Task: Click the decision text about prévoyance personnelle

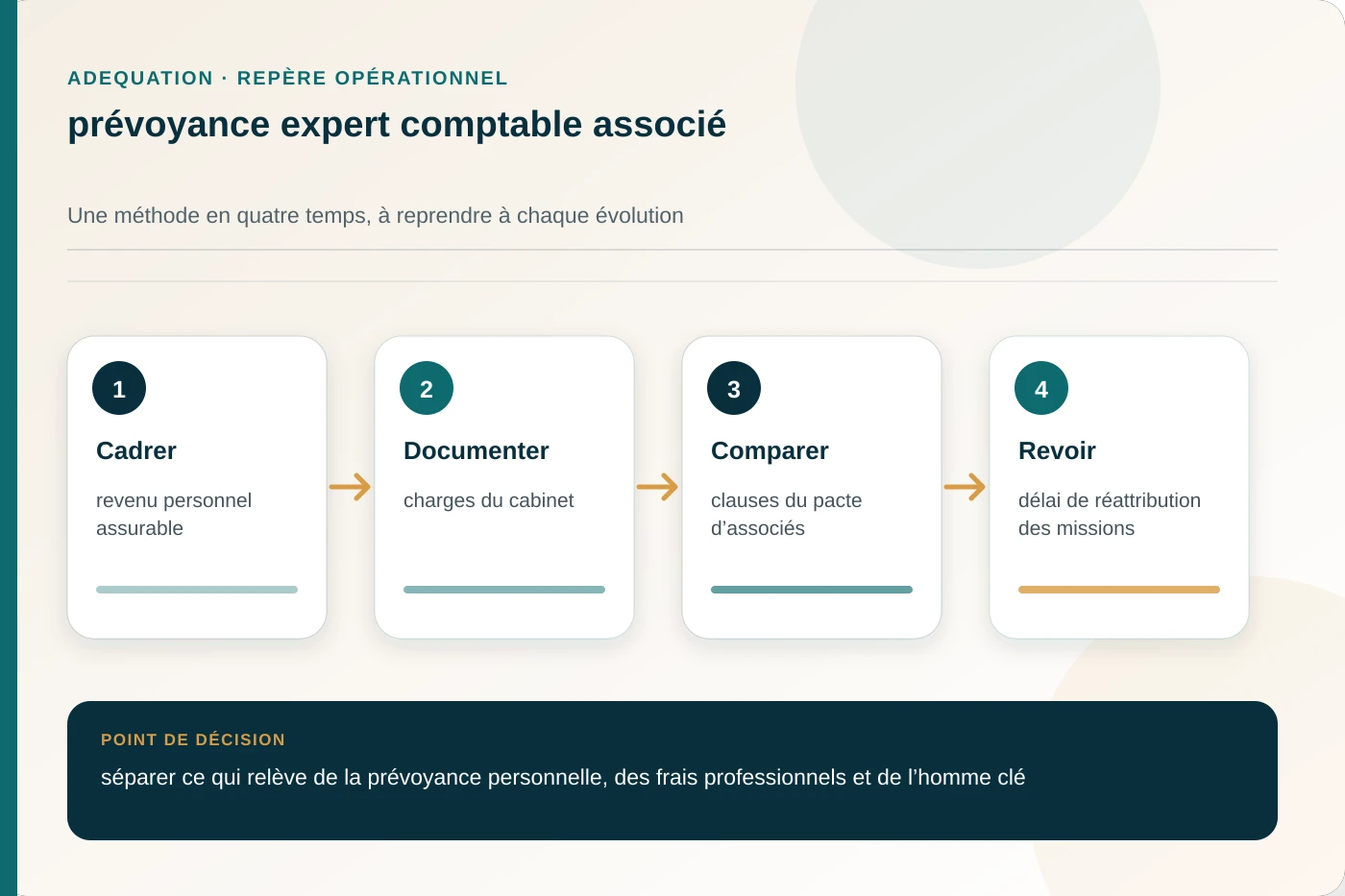Action: coord(563,777)
